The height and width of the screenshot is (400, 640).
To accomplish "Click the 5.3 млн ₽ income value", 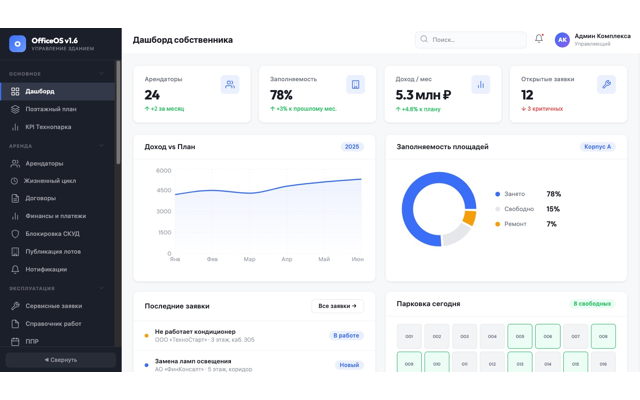I will tap(423, 95).
